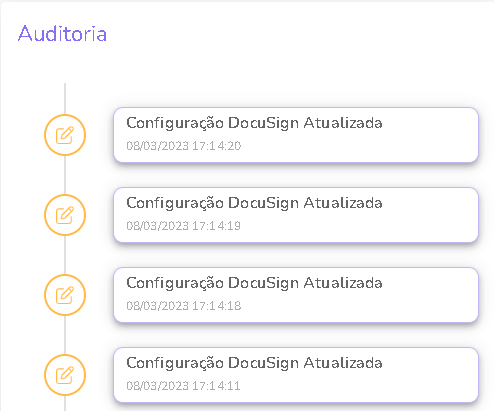Screen dimensions: 494x411
Task: Click the edit icon beside the 17:14:11 entry
Action: 65,375
